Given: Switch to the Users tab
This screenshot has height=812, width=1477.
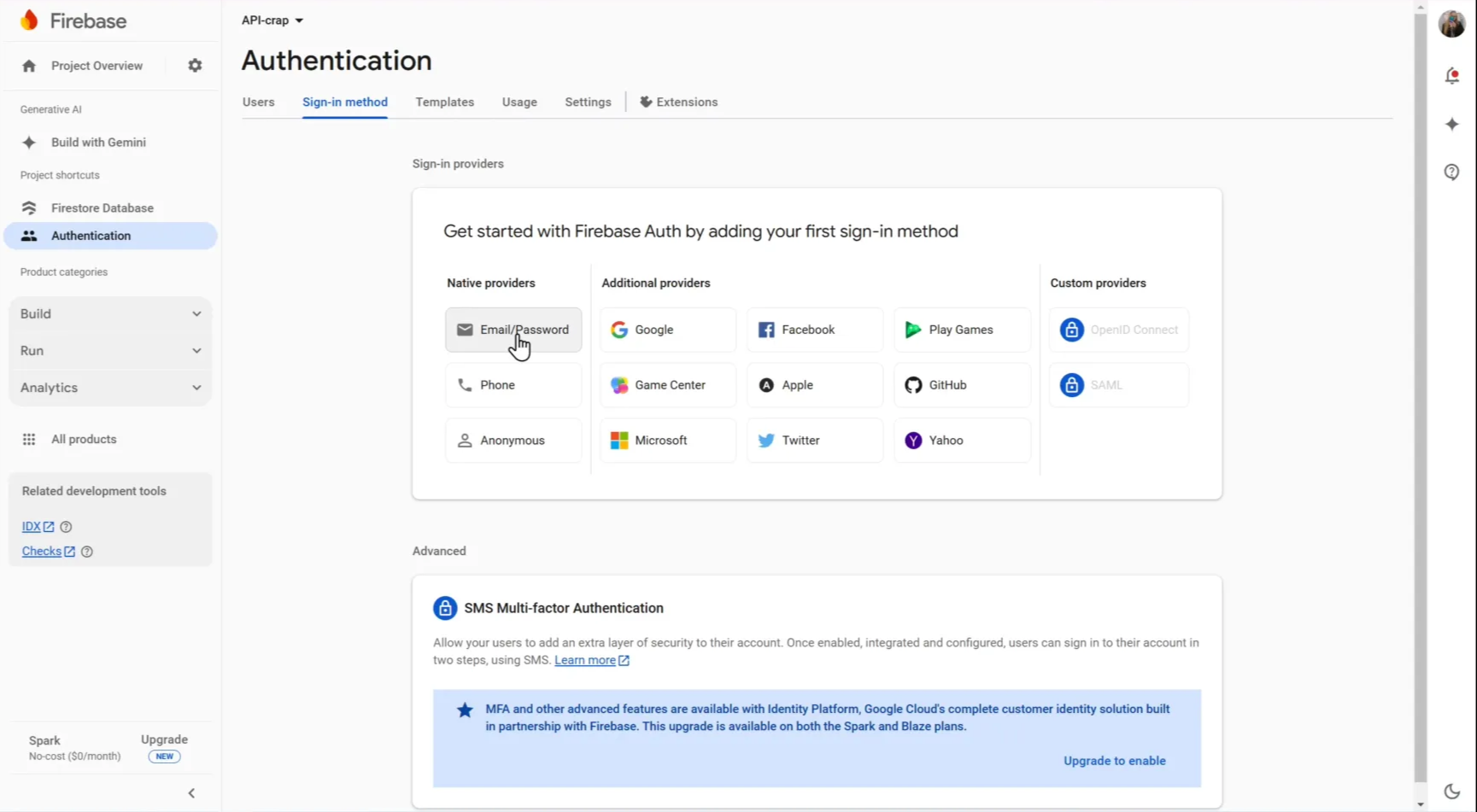Looking at the screenshot, I should pos(259,102).
